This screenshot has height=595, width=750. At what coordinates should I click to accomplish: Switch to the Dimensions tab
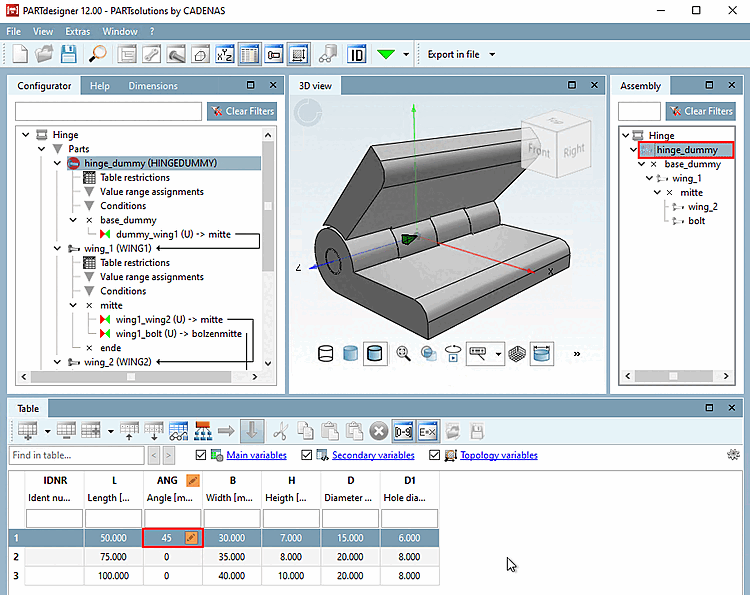(x=153, y=86)
